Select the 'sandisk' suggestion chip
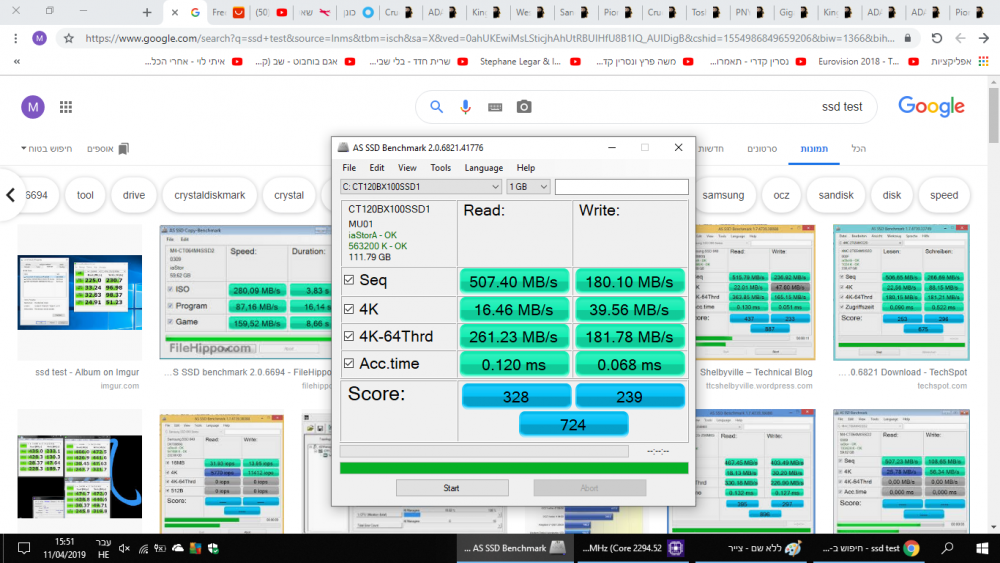Viewport: 1000px width, 563px height. click(835, 195)
